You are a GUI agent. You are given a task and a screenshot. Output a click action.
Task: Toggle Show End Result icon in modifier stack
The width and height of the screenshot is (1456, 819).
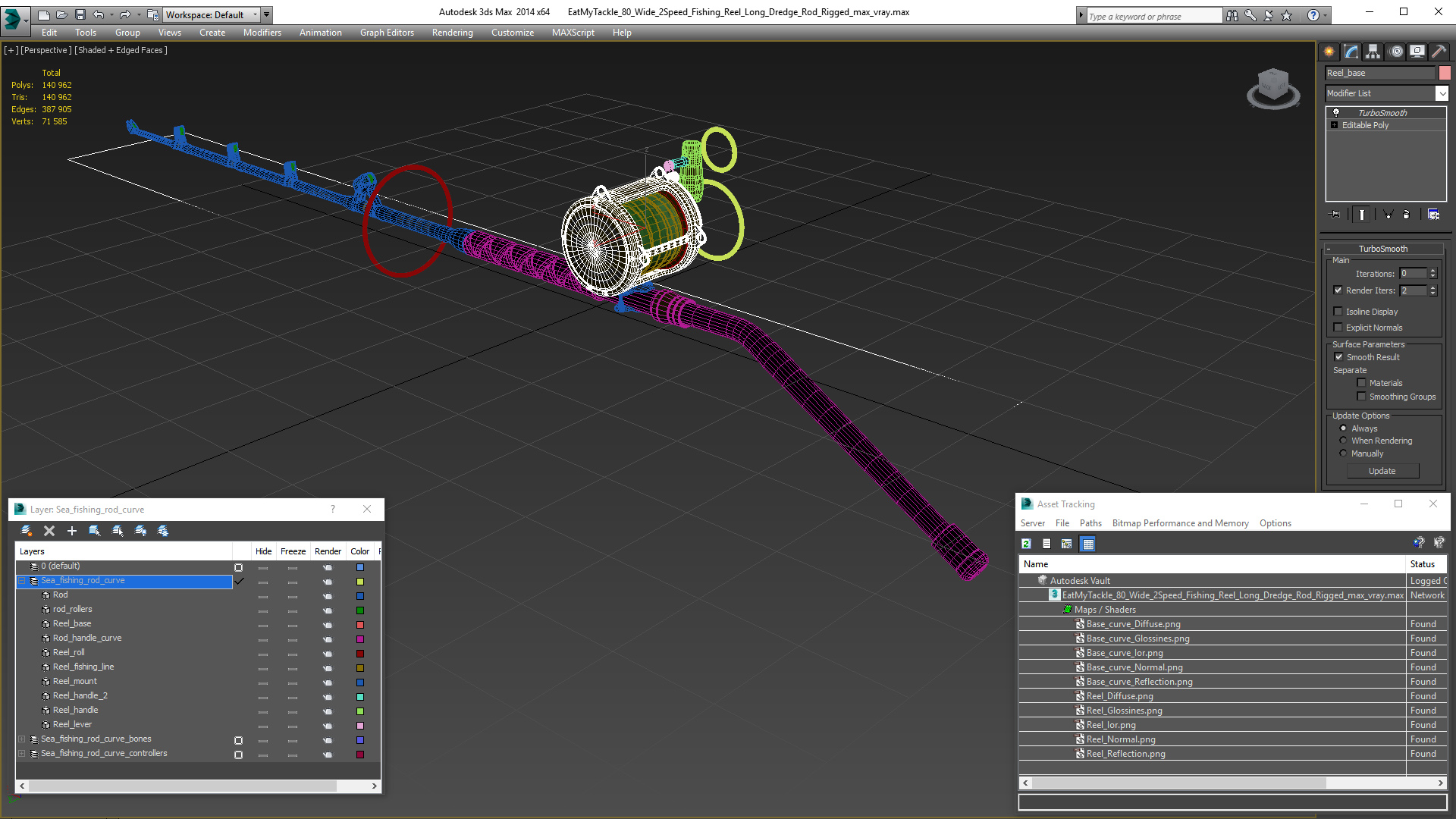1362,215
